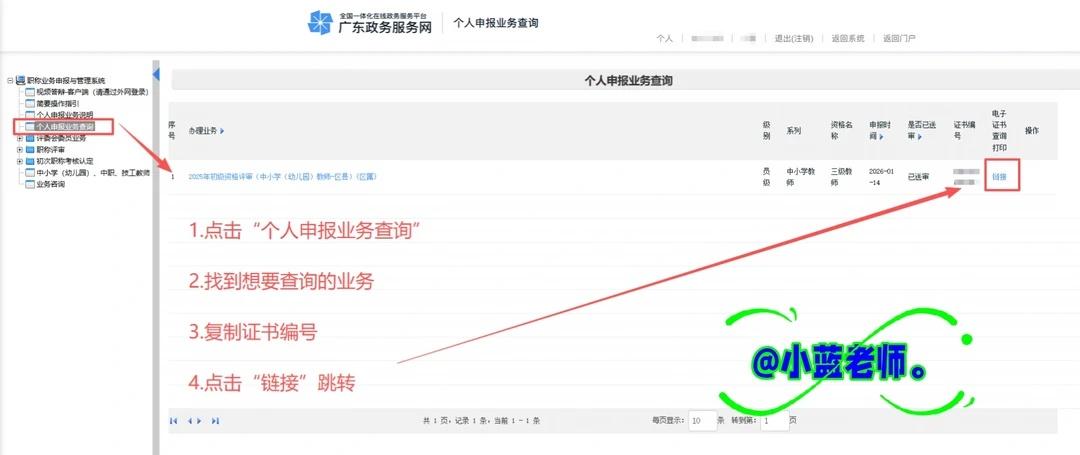Go to the next page arrow
The height and width of the screenshot is (455, 1080).
(x=200, y=421)
